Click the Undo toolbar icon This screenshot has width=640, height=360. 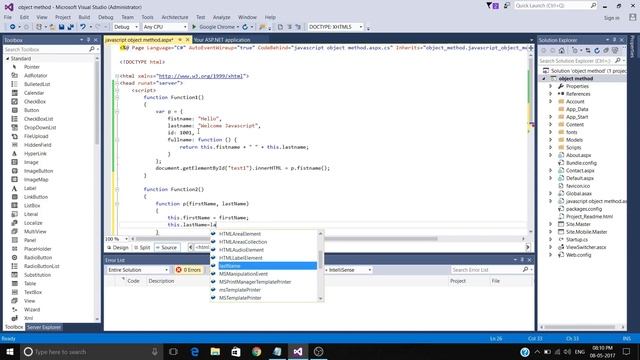click(83, 27)
